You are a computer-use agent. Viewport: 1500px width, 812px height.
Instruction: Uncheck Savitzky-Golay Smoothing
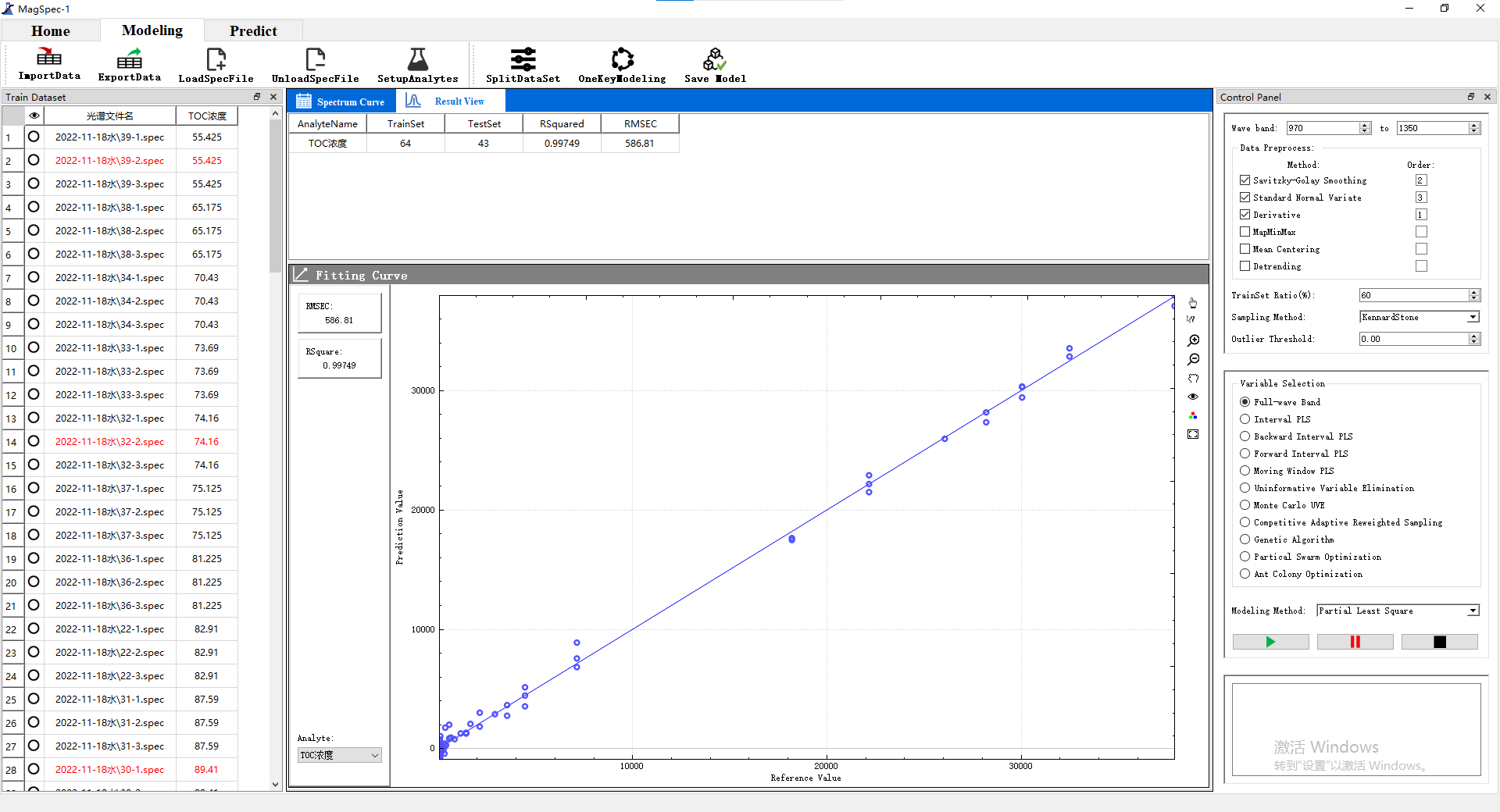1245,180
